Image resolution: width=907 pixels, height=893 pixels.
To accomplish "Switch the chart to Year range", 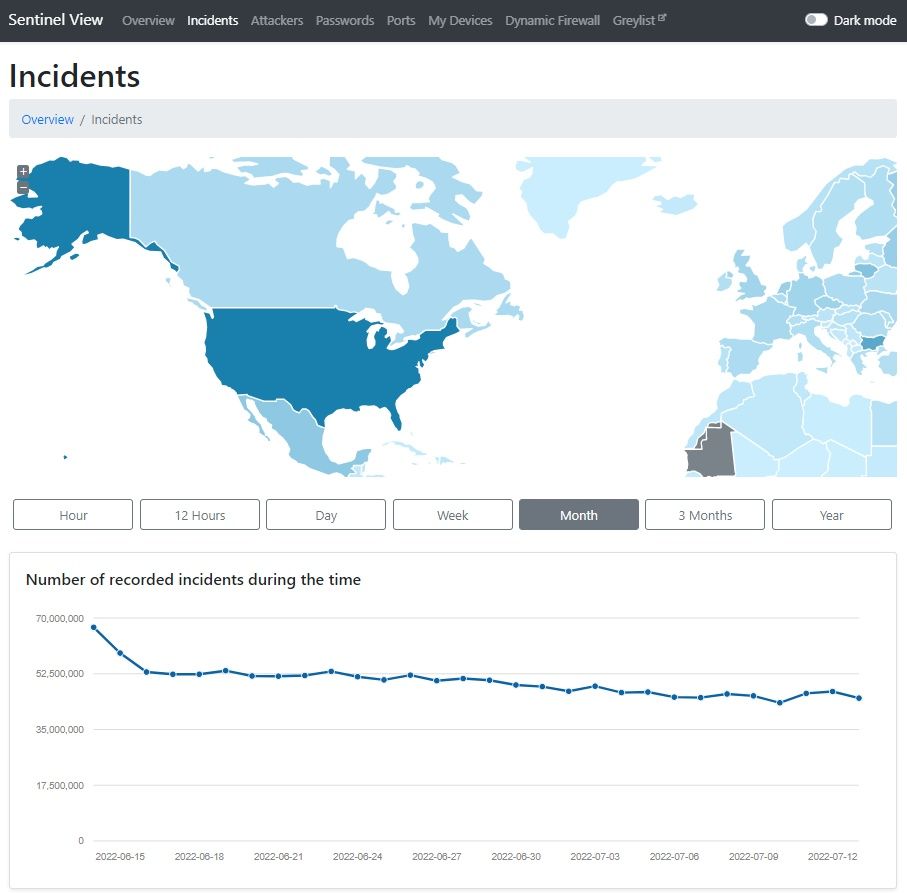I will tap(831, 515).
